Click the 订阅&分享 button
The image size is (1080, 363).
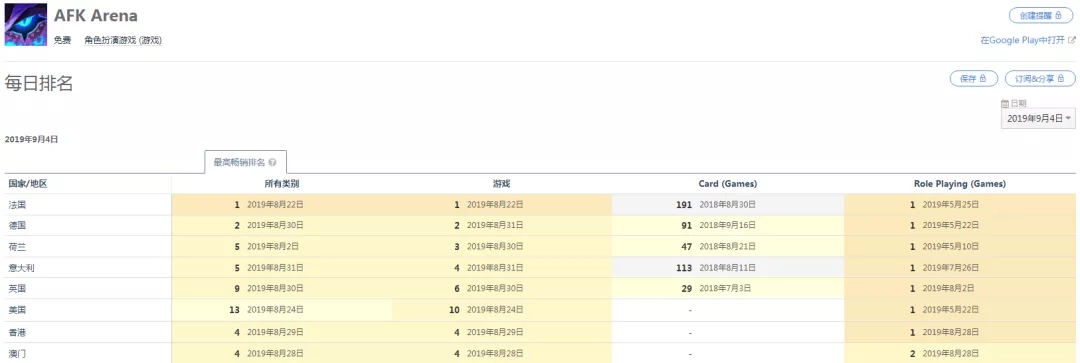pos(1039,79)
